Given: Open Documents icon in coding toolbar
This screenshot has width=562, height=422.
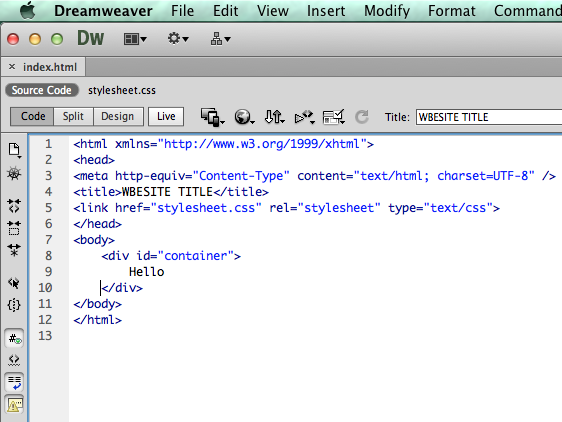Looking at the screenshot, I should coord(14,150).
